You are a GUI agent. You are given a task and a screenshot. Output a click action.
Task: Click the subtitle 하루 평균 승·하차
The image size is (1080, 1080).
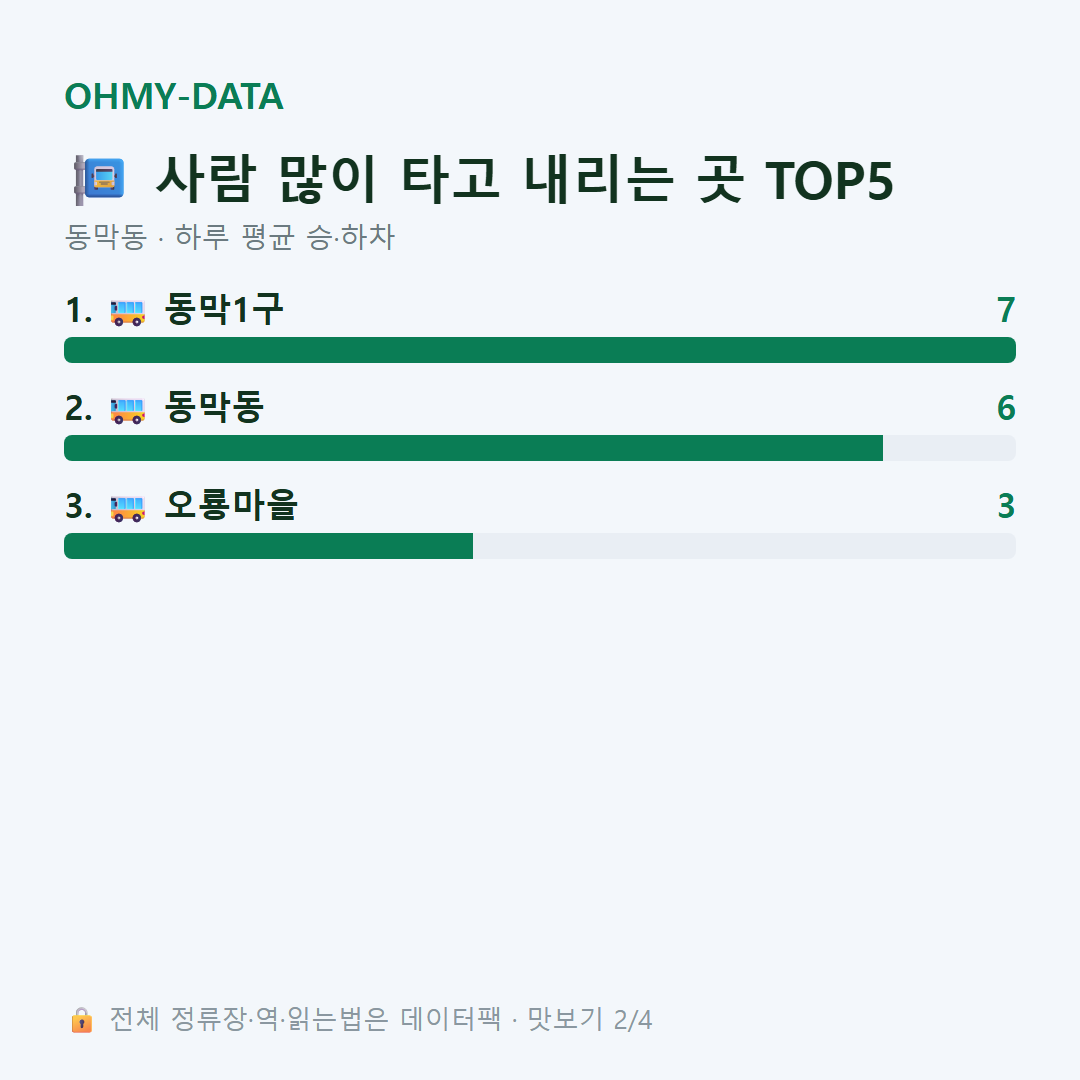coord(284,237)
